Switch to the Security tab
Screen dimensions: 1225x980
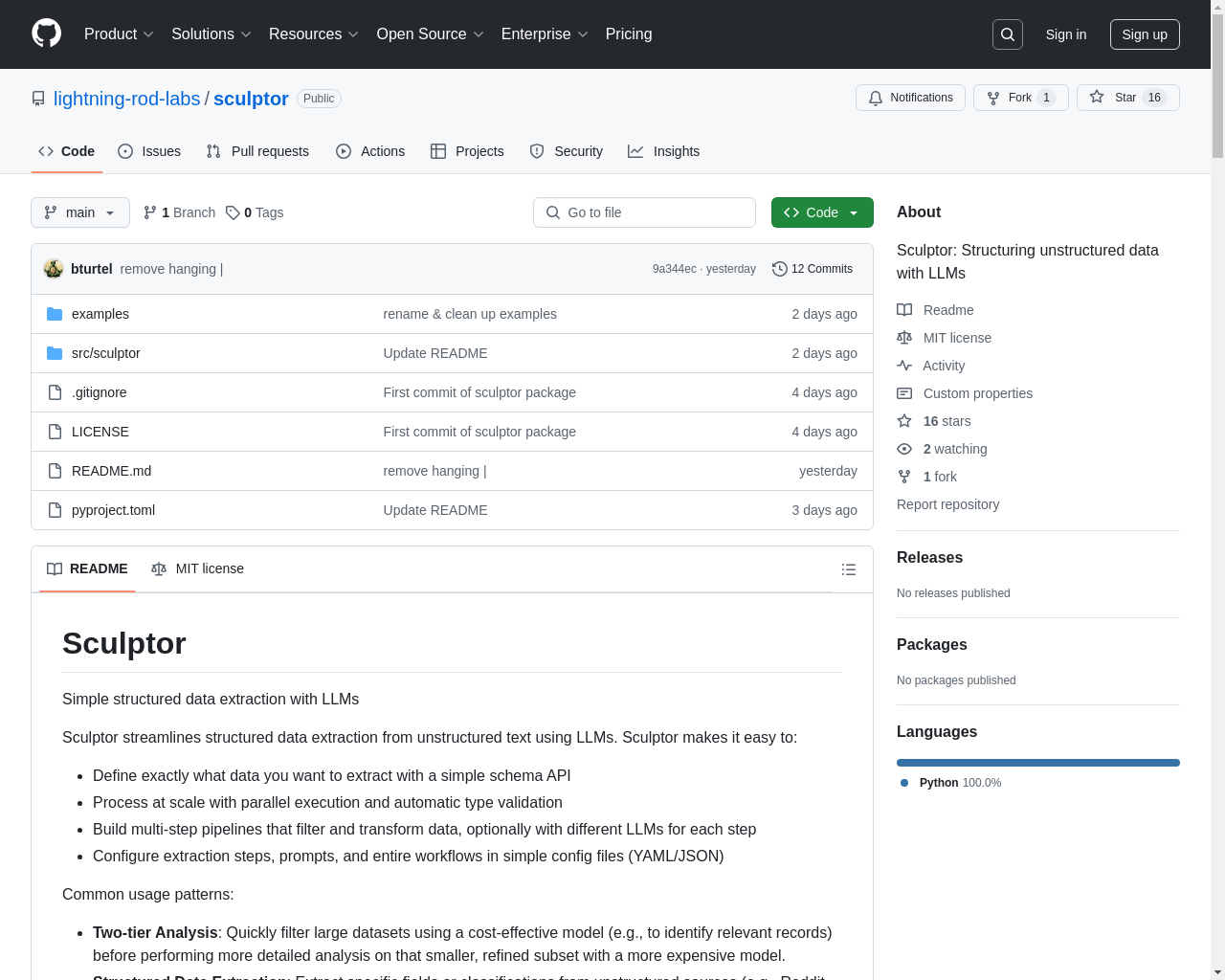coord(567,151)
